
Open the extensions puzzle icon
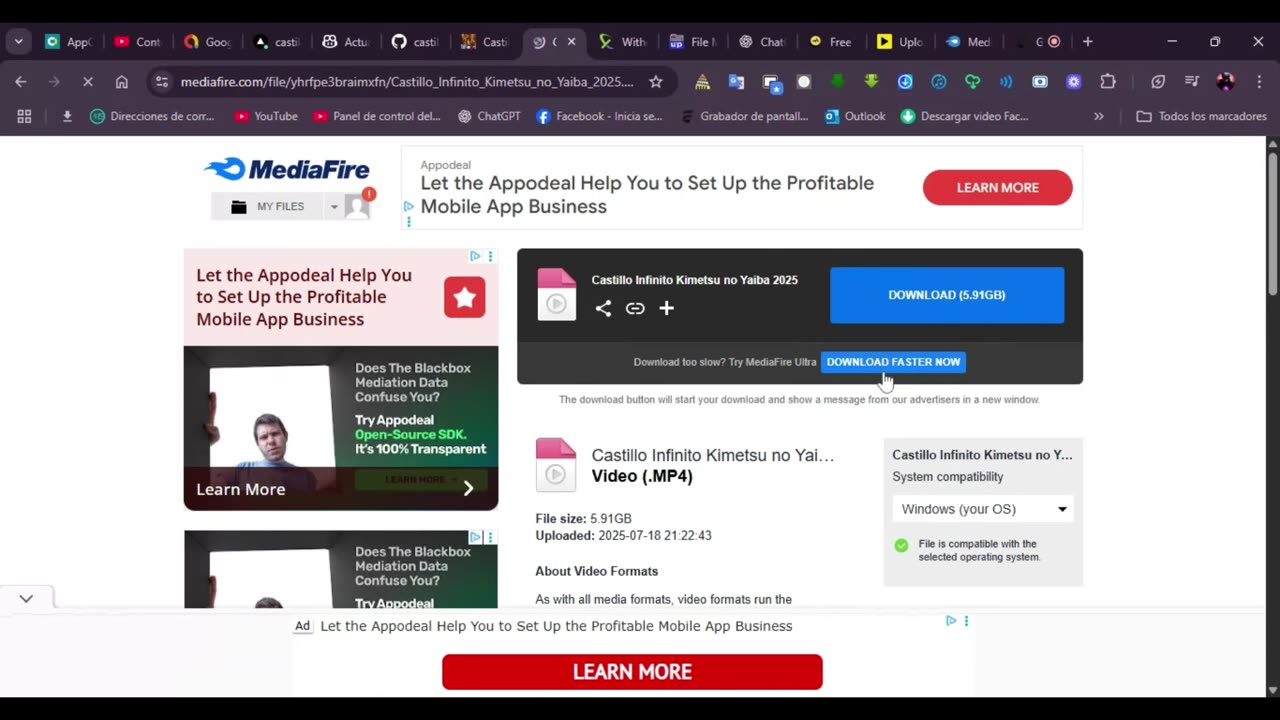[x=1108, y=82]
